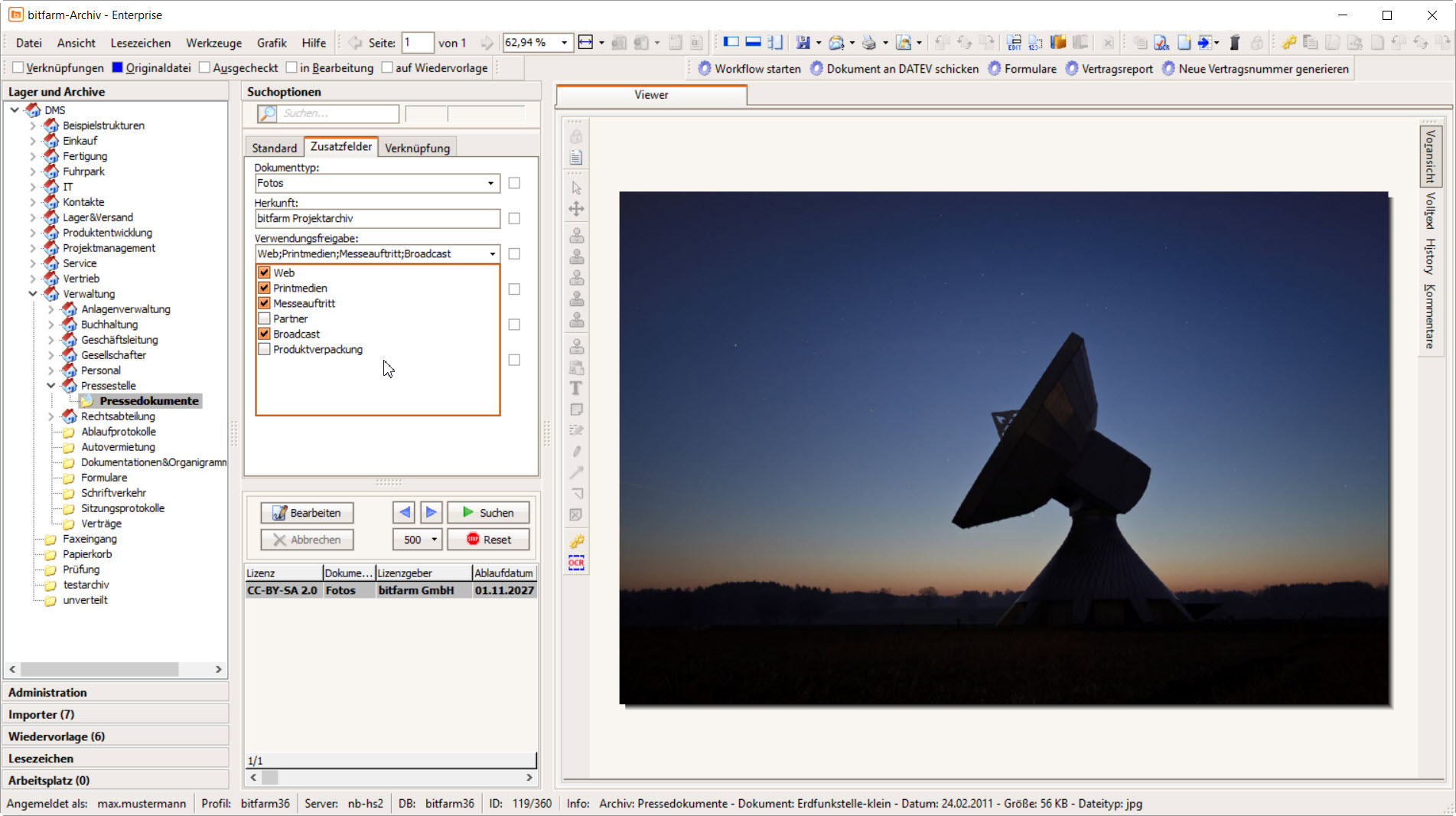Click the orange book icon in toolbar
This screenshot has height=816, width=1456.
pos(1058,43)
